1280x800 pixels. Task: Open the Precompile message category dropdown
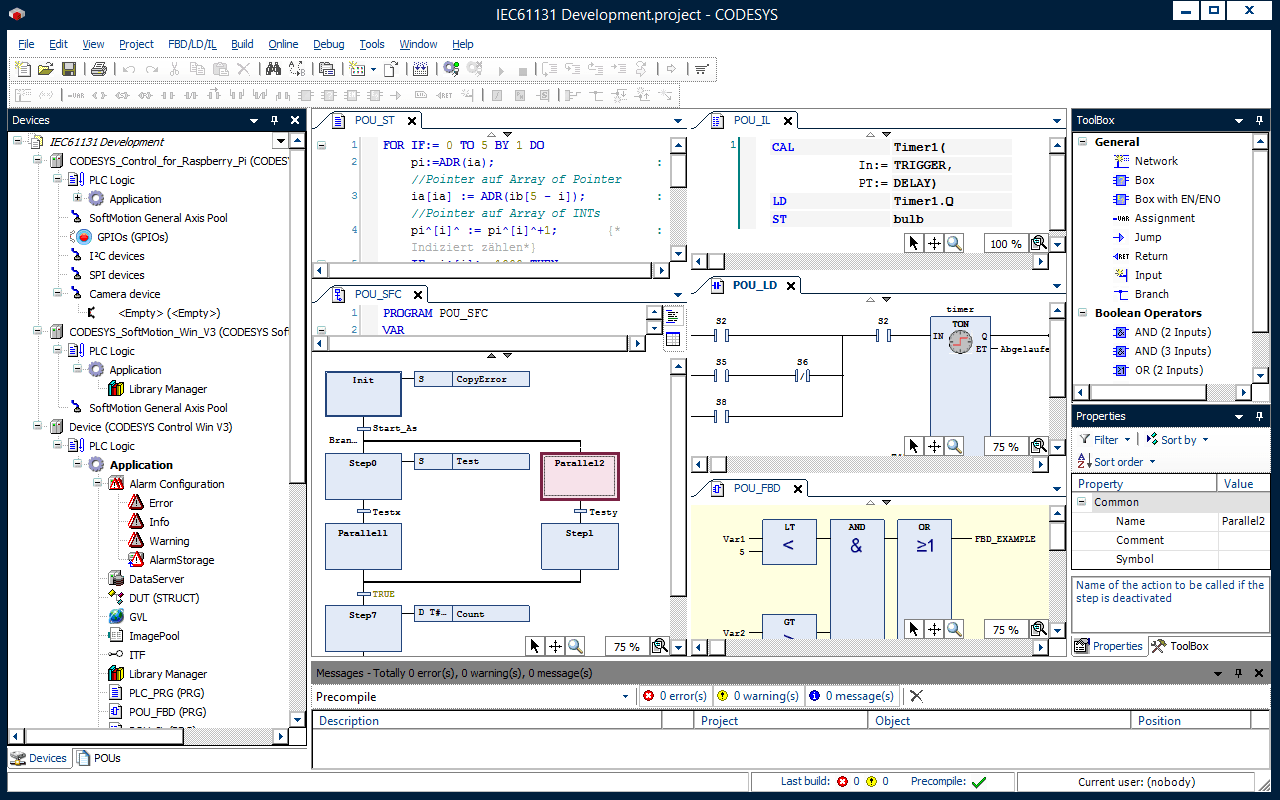pos(626,696)
